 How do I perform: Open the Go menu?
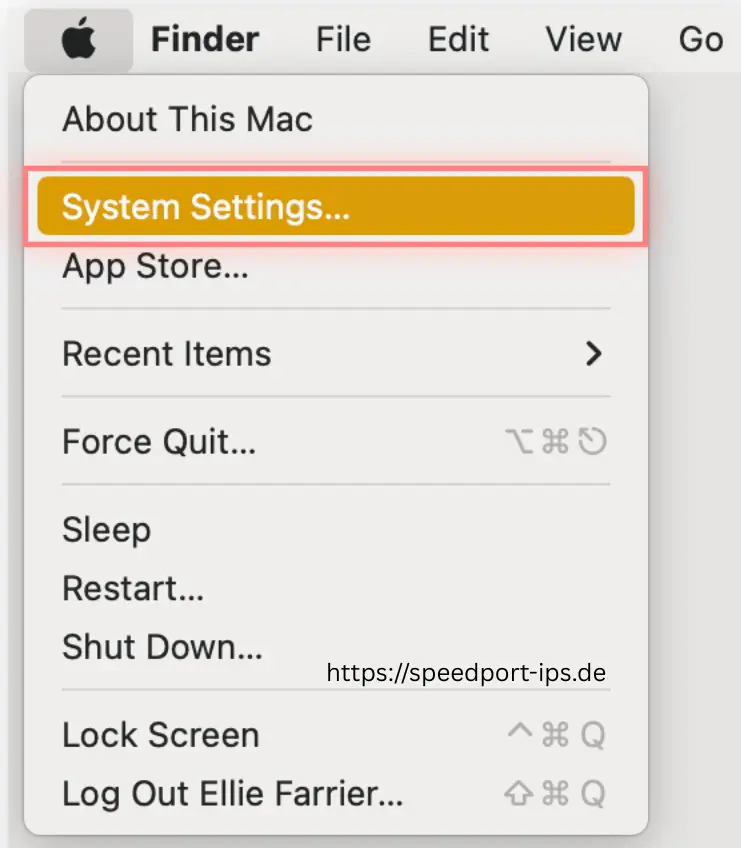[699, 39]
